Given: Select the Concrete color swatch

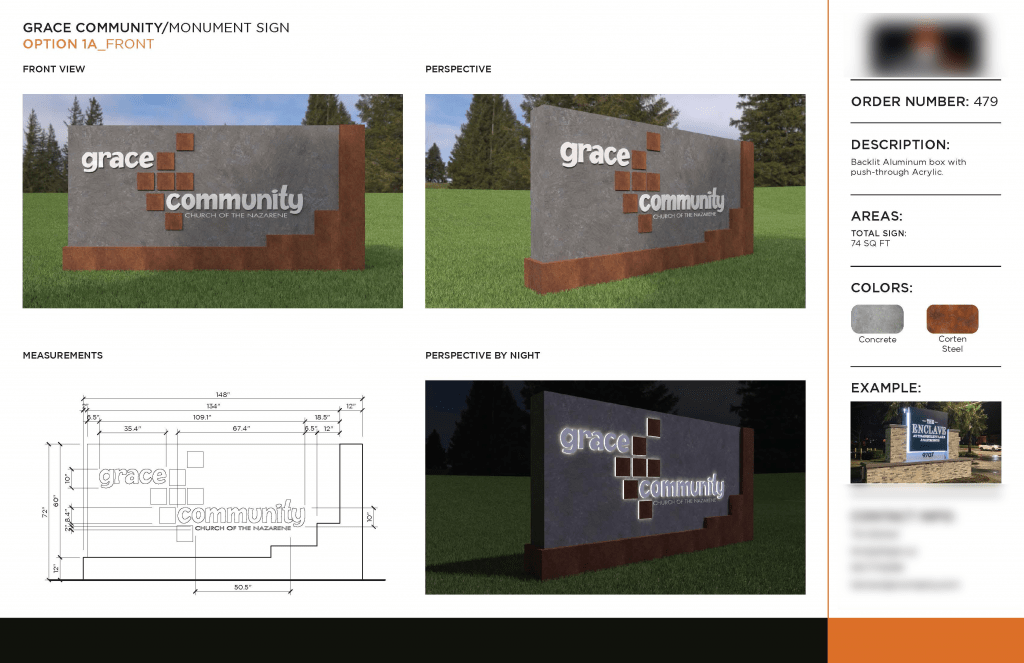Looking at the screenshot, I should [876, 320].
